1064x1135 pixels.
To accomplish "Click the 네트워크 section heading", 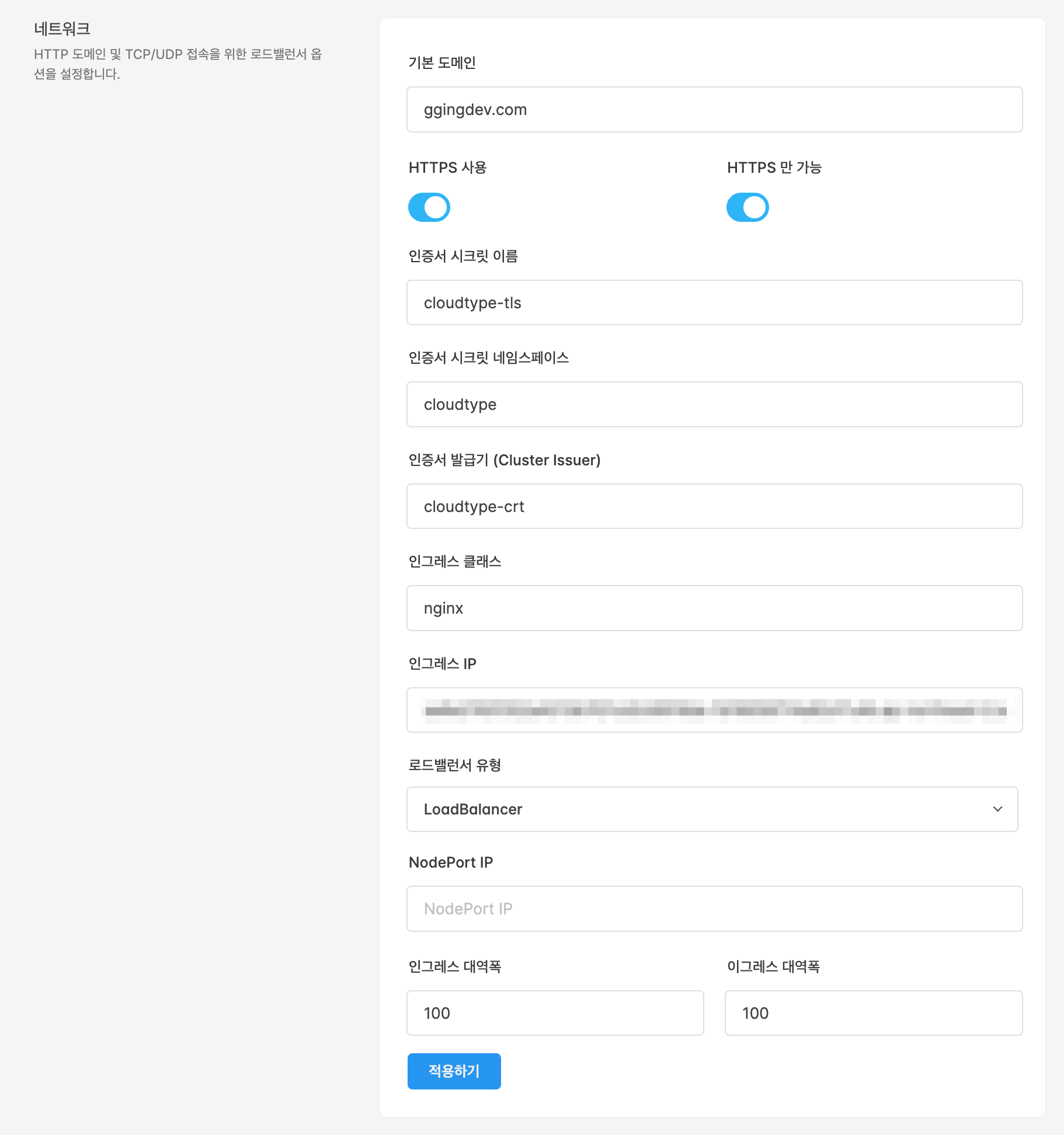I will (62, 29).
